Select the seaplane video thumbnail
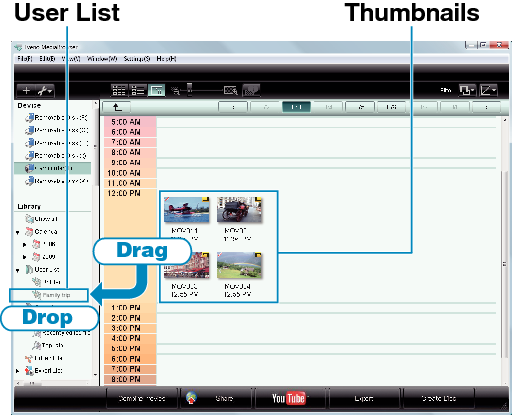 pos(186,209)
